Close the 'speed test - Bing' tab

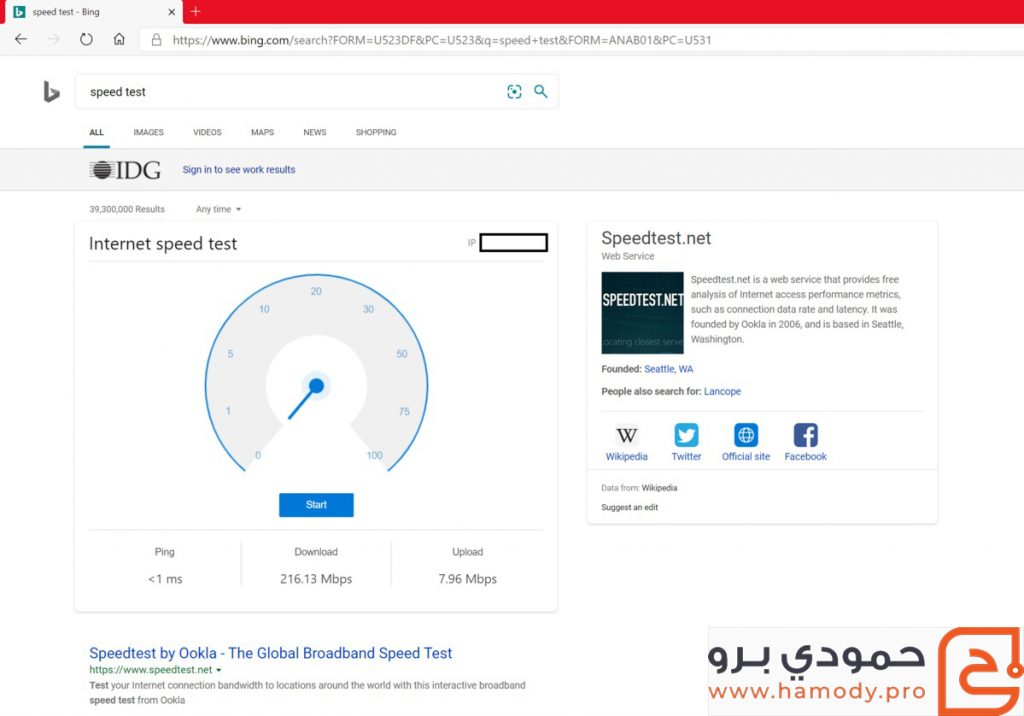tap(171, 12)
